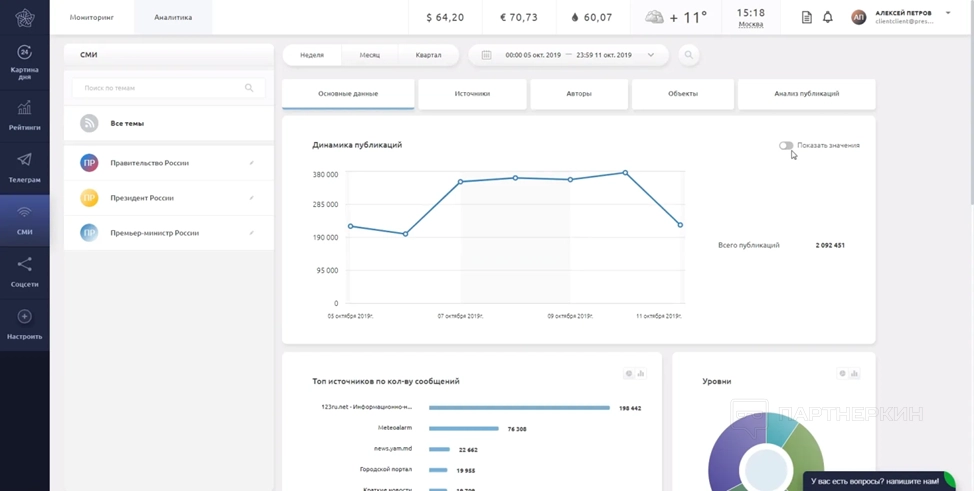Toggle Показать значения switch
Image resolution: width=974 pixels, height=491 pixels.
(787, 145)
